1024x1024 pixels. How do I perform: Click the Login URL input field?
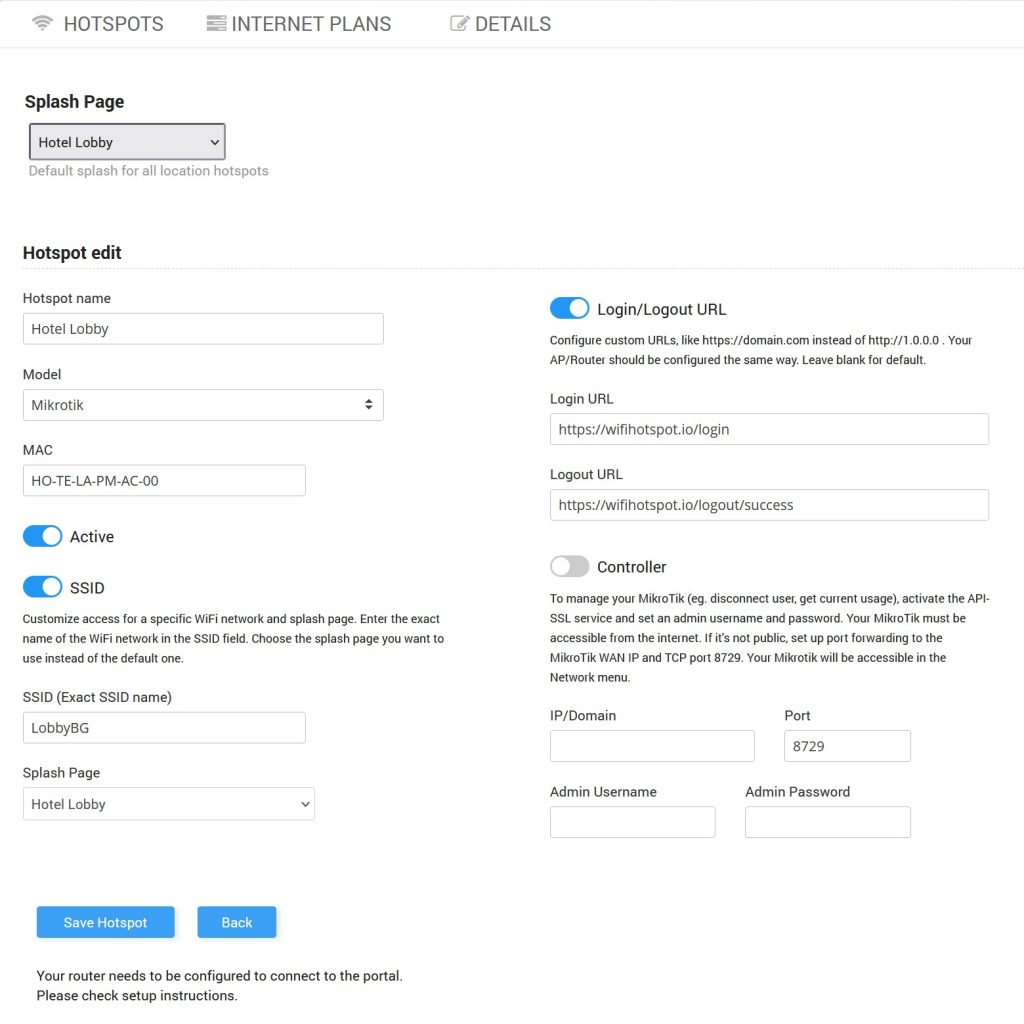(x=769, y=429)
